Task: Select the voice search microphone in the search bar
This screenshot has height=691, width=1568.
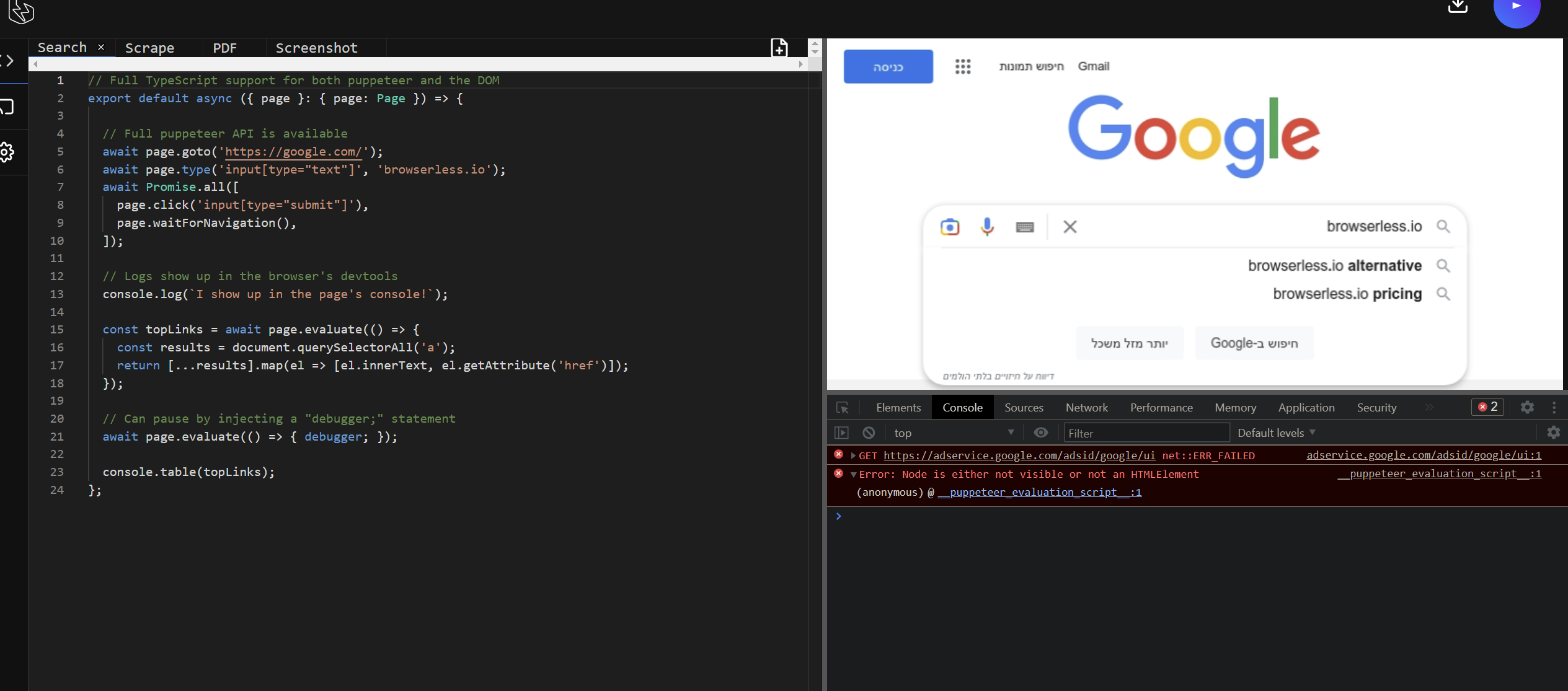Action: pos(987,227)
